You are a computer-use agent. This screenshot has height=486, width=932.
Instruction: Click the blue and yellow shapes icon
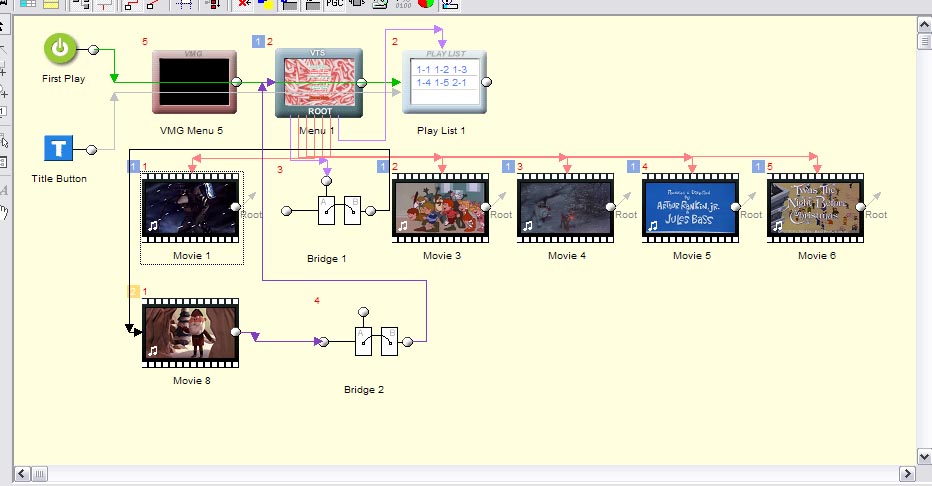tap(265, 4)
